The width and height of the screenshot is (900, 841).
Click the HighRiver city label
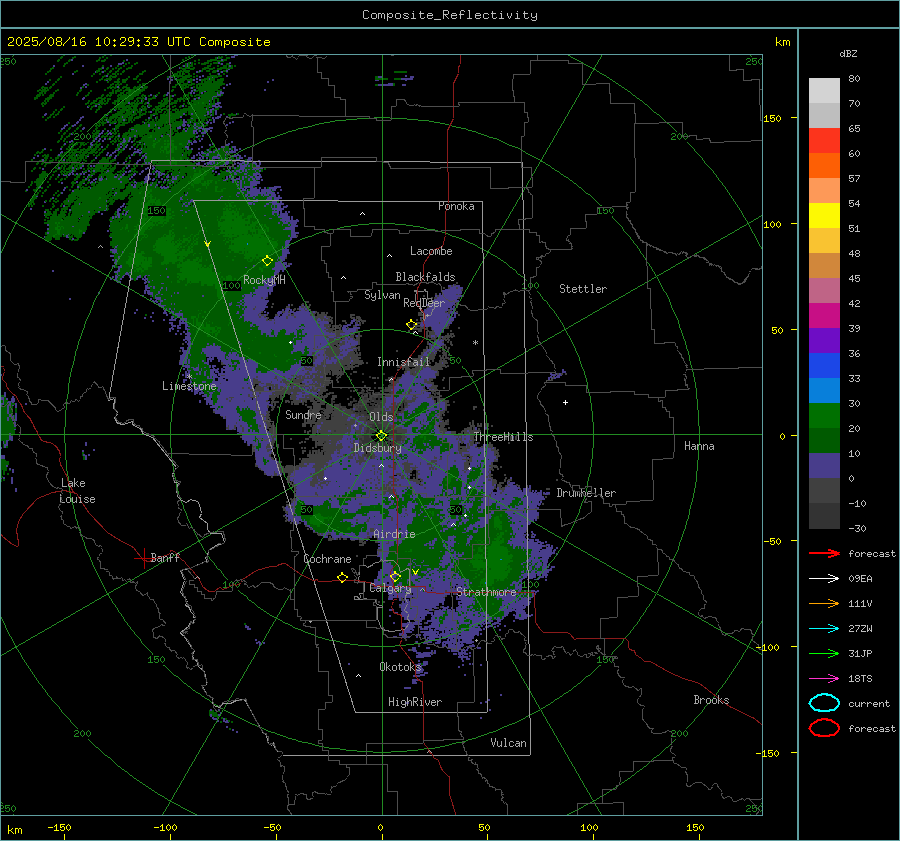coord(415,702)
